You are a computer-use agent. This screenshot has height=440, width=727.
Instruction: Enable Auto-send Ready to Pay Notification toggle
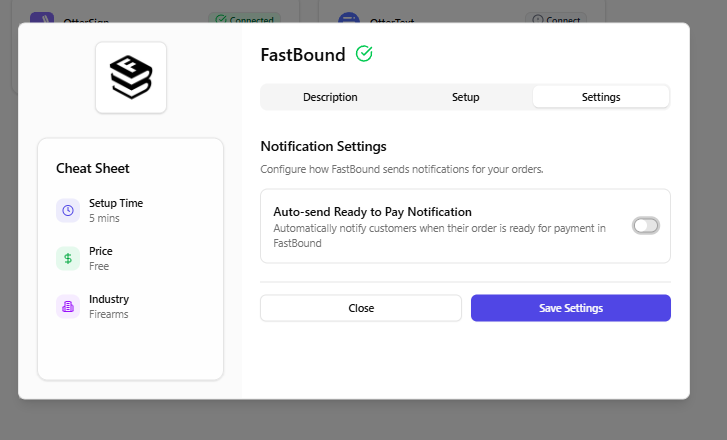645,226
